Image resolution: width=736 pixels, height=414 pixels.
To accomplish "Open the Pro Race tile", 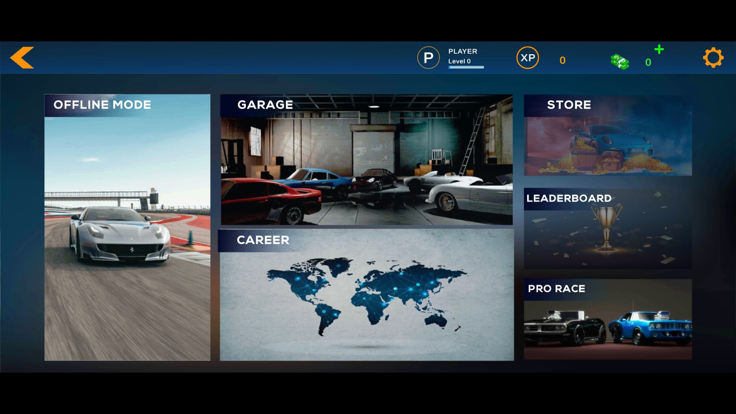I will [608, 320].
